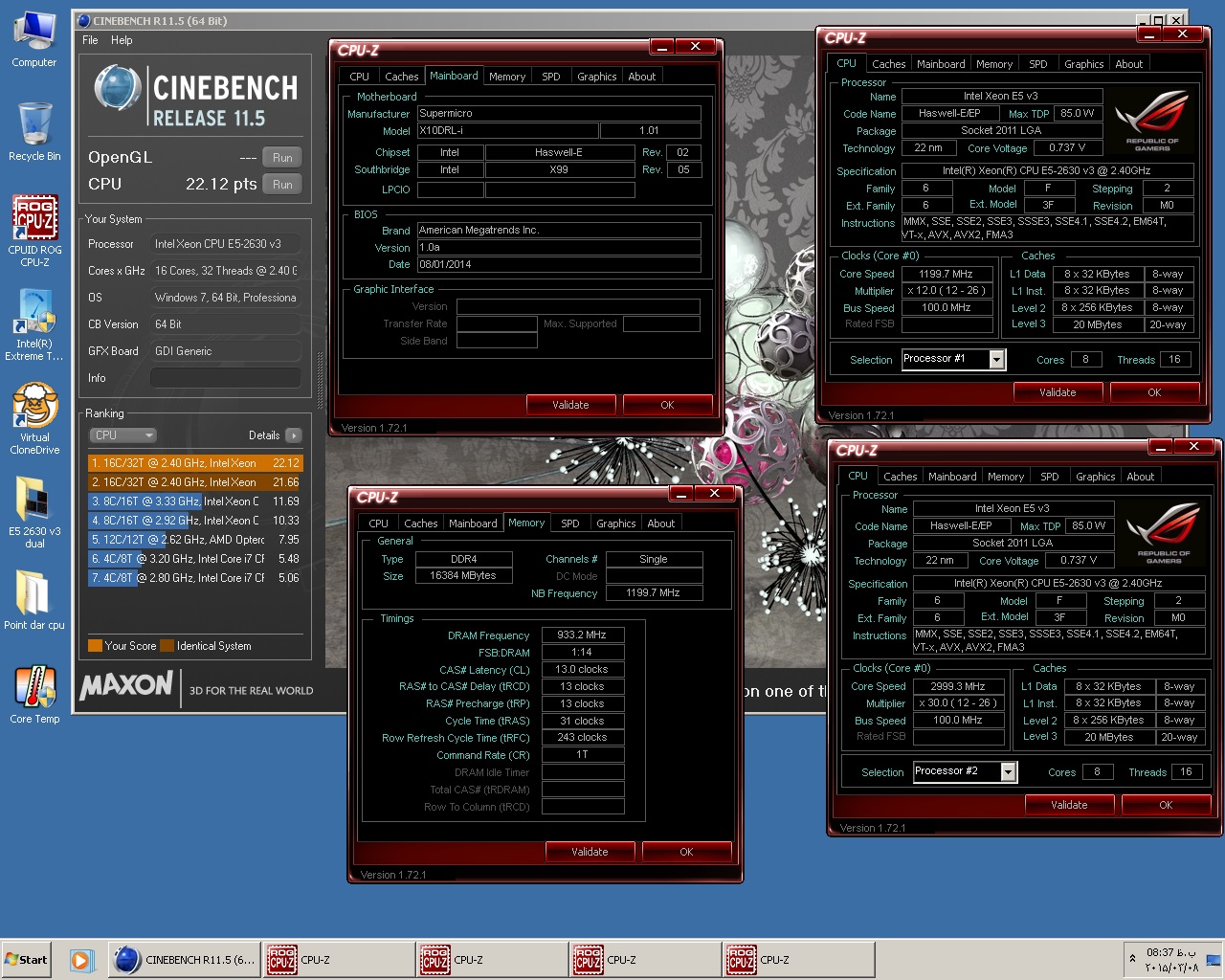Select ranking row 4 8C/16T @ 2.92 GHz
The height and width of the screenshot is (980, 1225).
(x=195, y=521)
